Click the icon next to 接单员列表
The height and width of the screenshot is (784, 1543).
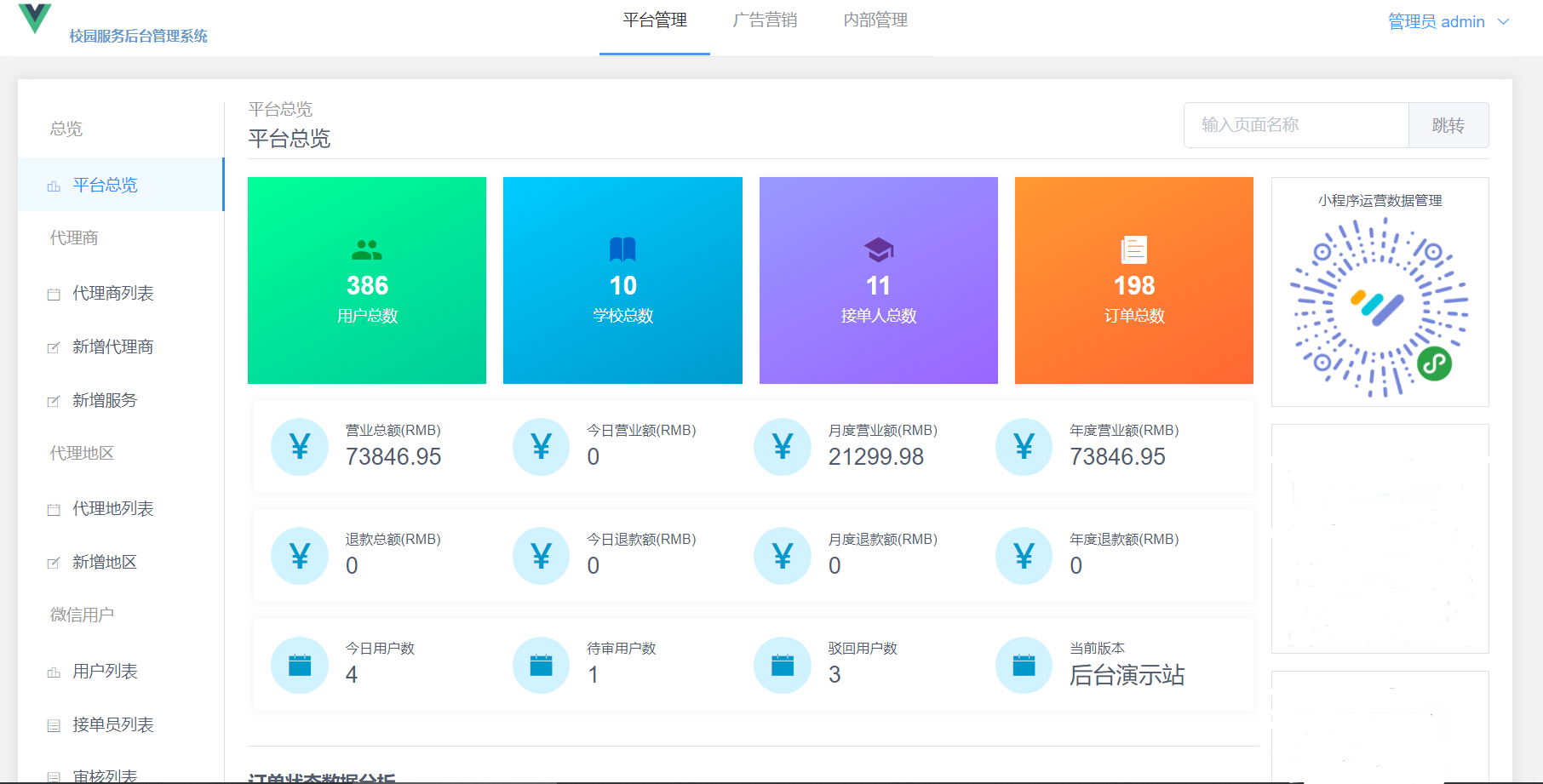click(54, 725)
